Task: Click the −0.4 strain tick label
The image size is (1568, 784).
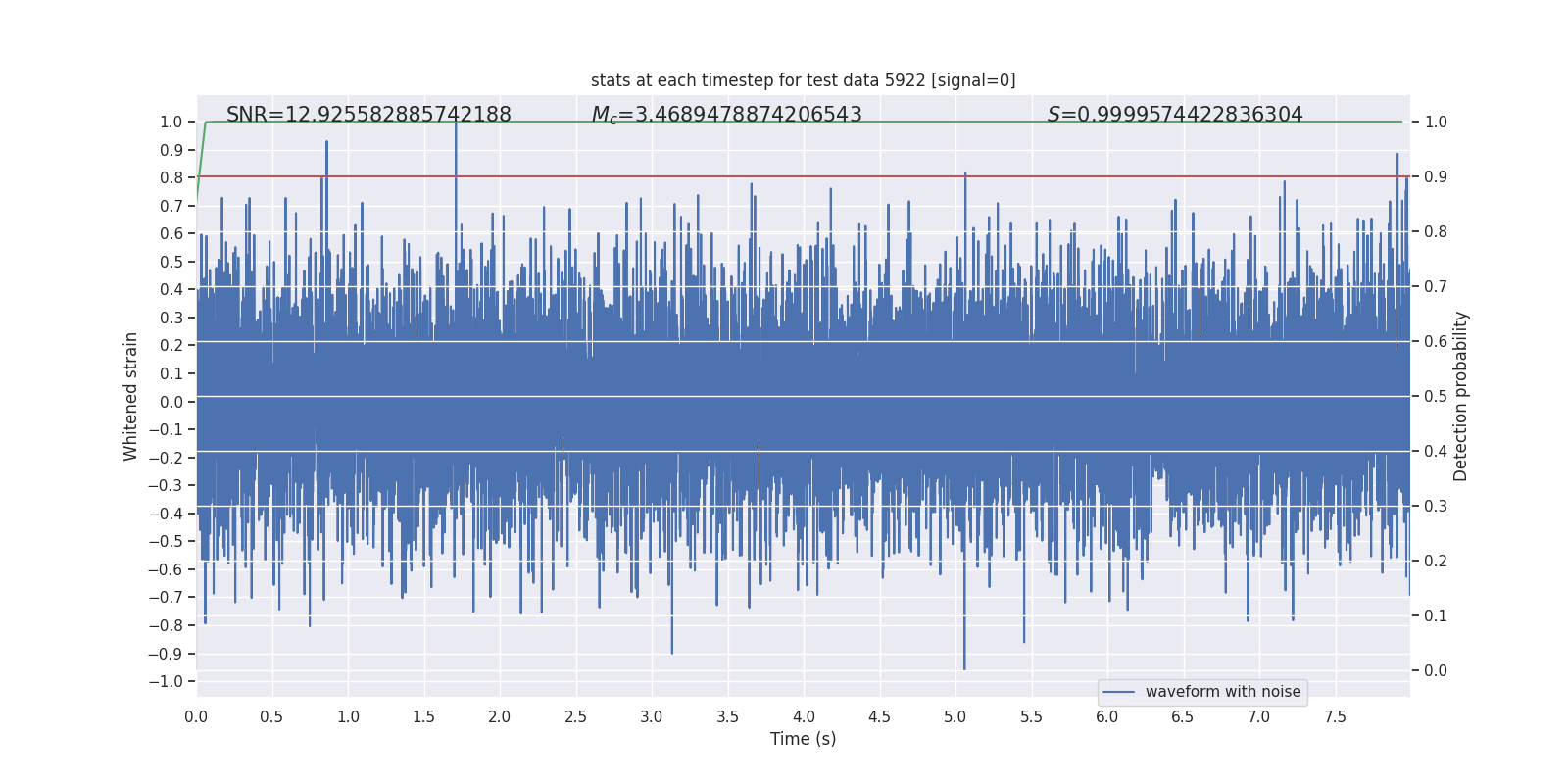Action: coord(166,514)
